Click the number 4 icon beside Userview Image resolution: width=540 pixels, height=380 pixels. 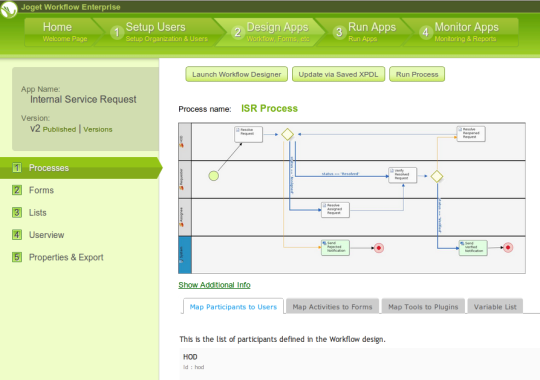[17, 235]
